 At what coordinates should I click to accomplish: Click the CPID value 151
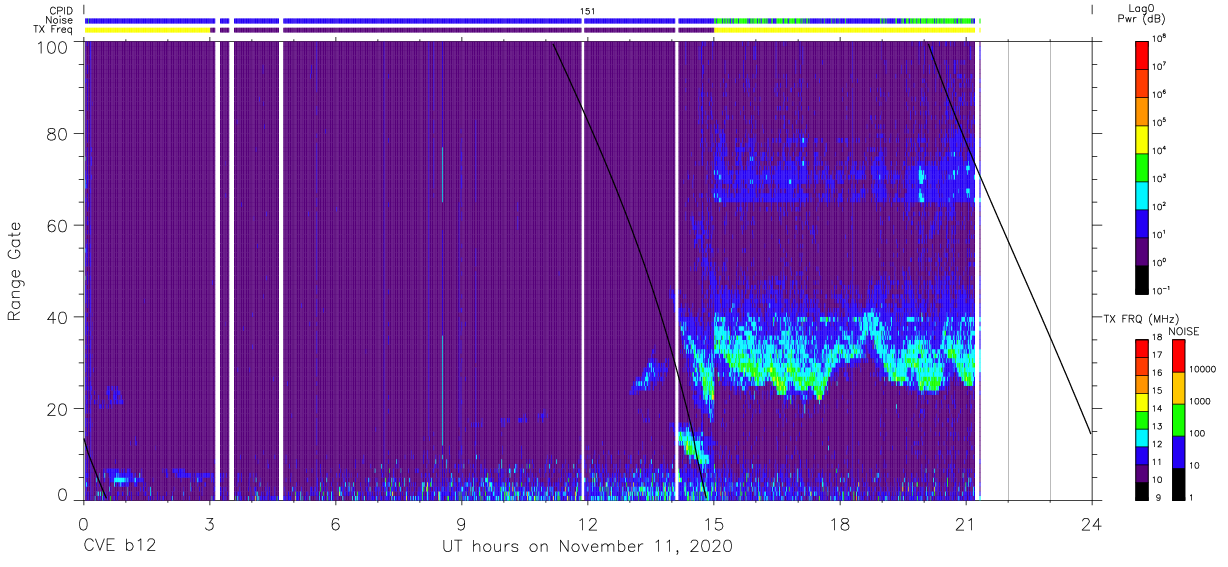(x=587, y=10)
